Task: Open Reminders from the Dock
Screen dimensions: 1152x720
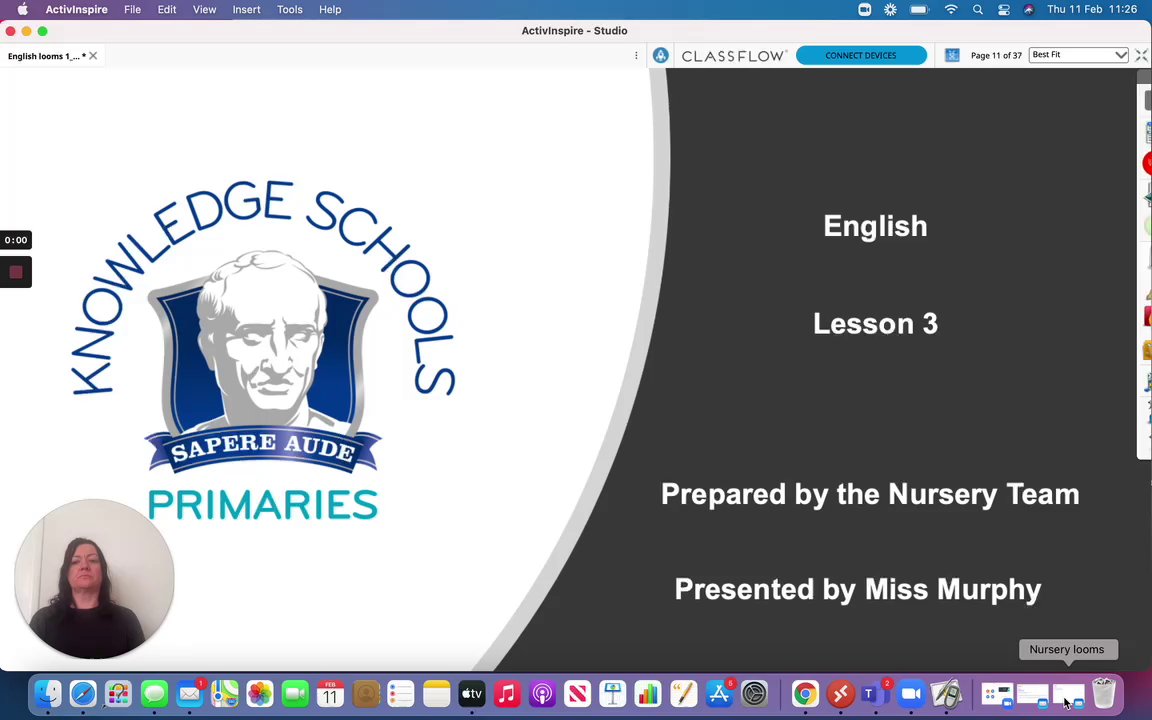Action: pyautogui.click(x=401, y=694)
